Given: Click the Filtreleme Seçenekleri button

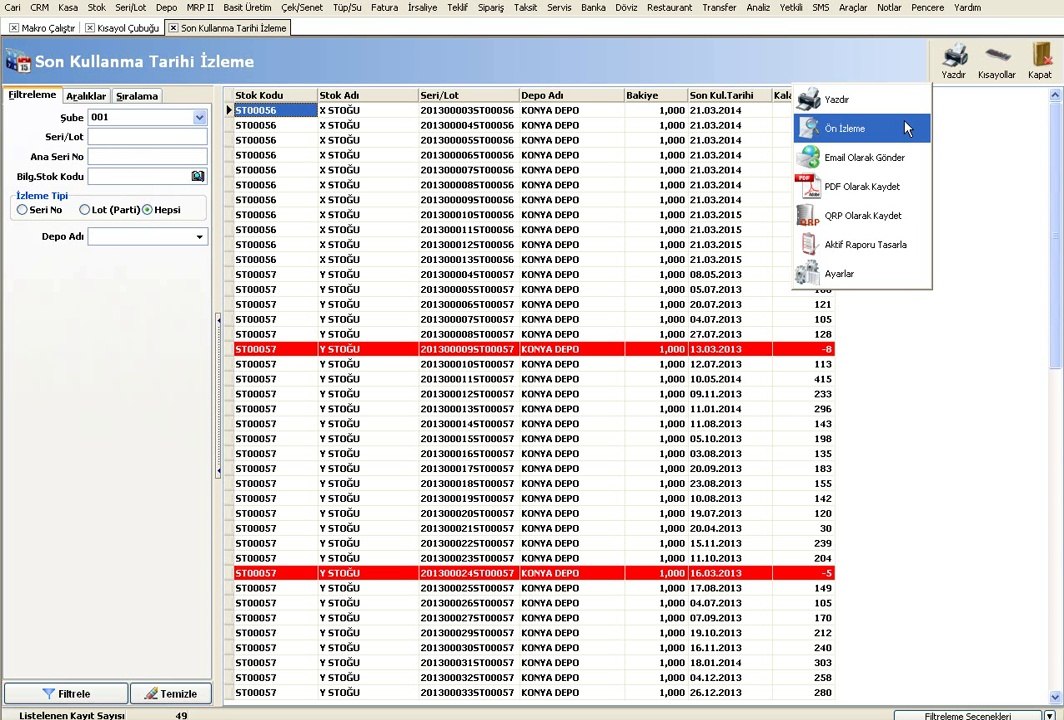Looking at the screenshot, I should [968, 715].
